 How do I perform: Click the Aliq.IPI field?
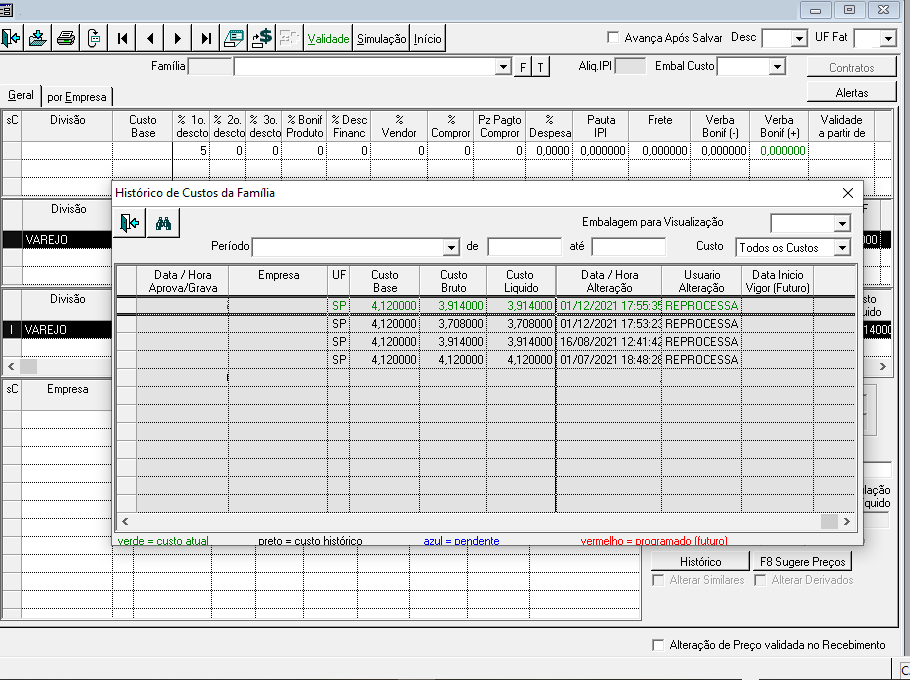[x=630, y=66]
